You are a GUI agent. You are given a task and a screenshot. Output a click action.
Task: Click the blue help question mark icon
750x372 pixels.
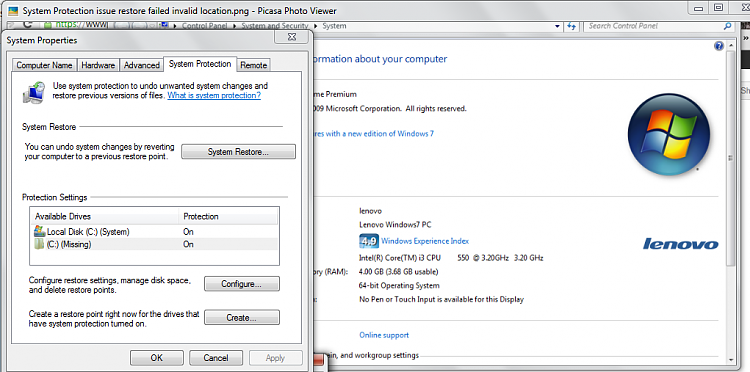pos(718,46)
